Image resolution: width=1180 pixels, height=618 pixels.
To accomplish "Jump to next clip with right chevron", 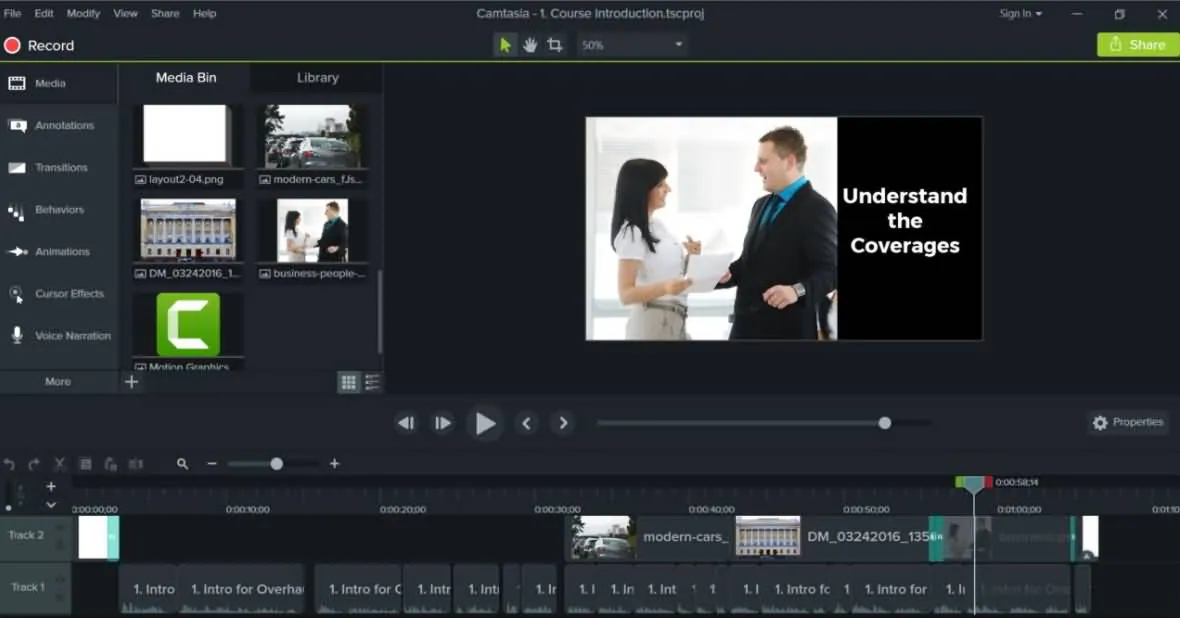I will 563,423.
